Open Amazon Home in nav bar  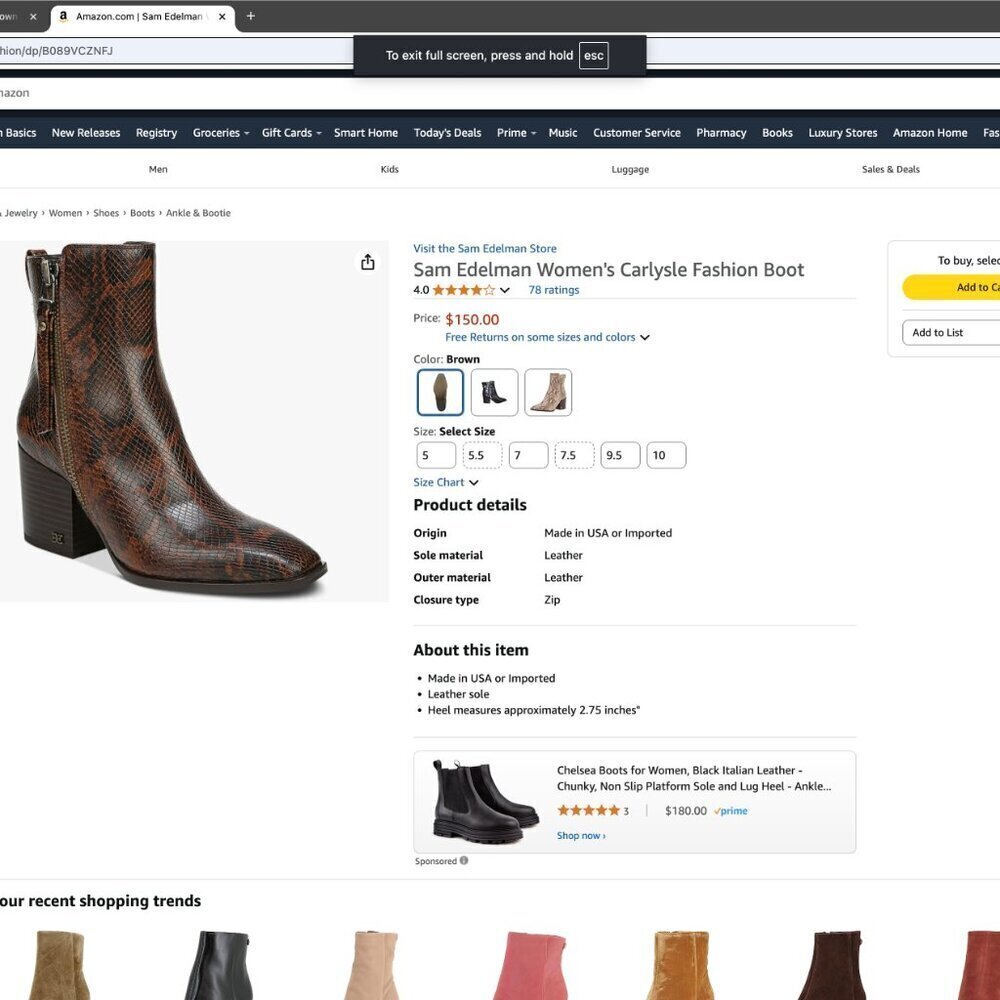(x=930, y=133)
